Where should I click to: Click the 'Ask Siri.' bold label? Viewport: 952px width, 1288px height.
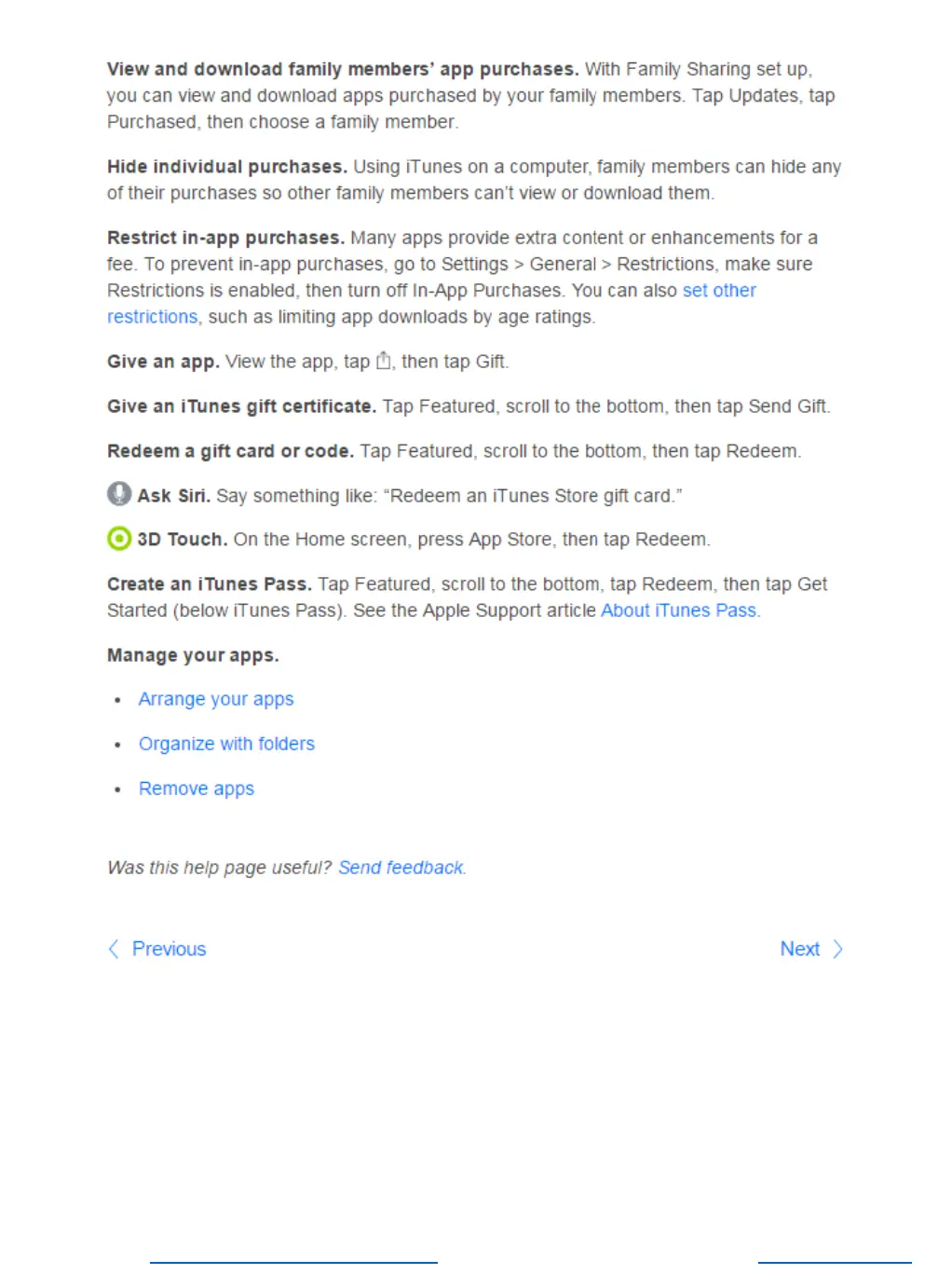pos(173,496)
